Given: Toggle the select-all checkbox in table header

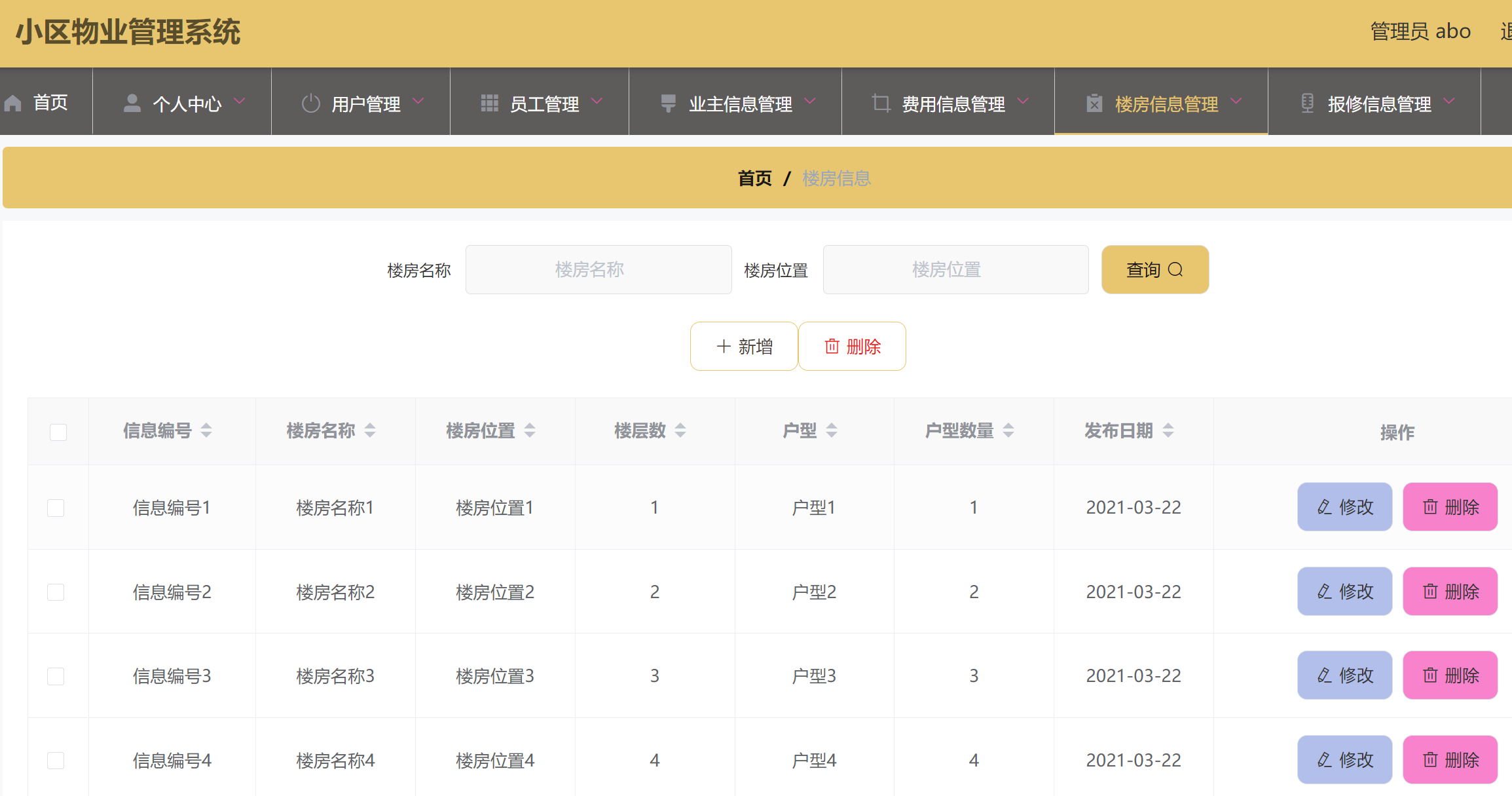Looking at the screenshot, I should [x=58, y=432].
